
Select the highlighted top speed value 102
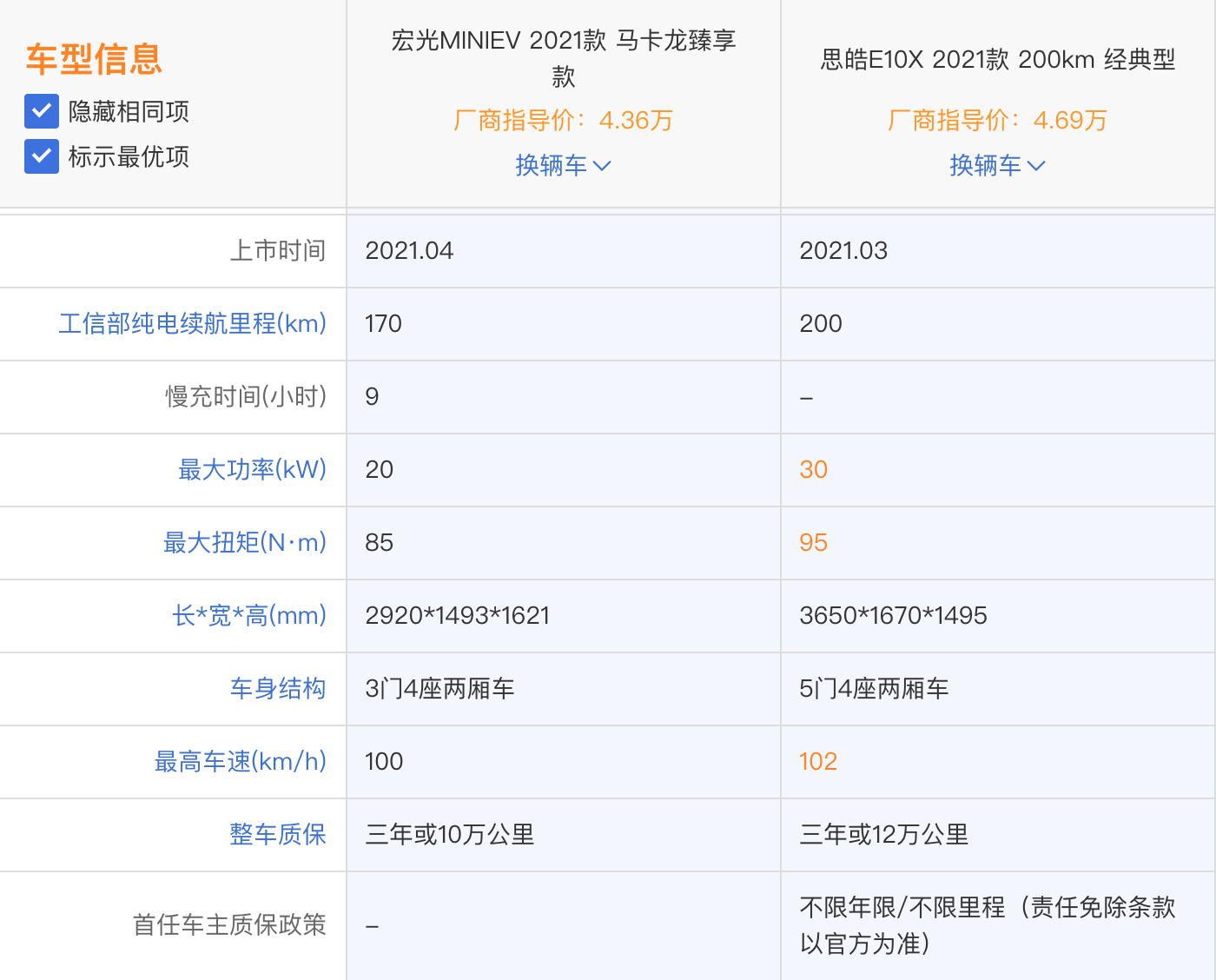(818, 761)
